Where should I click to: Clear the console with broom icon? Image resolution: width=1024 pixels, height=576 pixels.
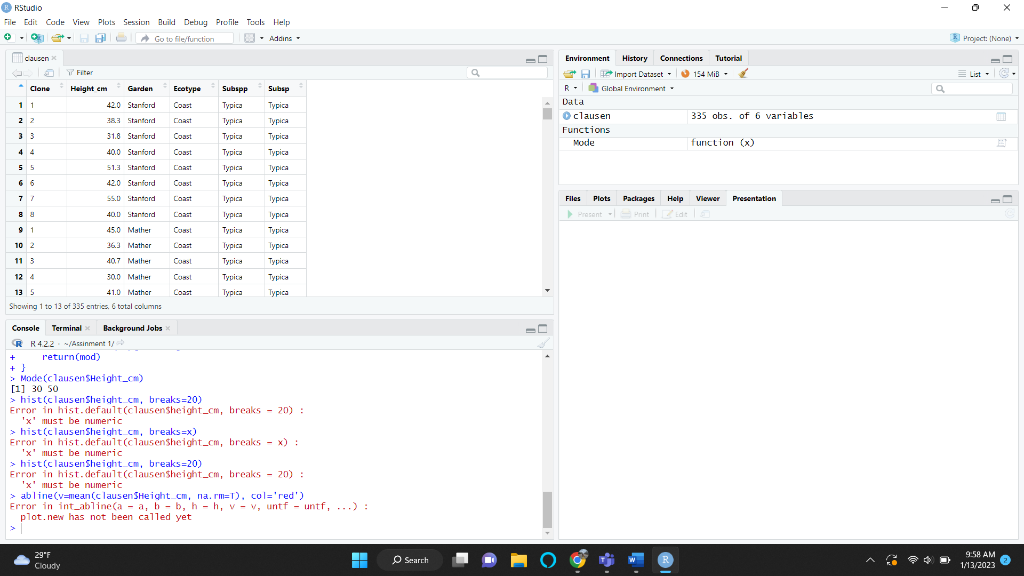(543, 344)
